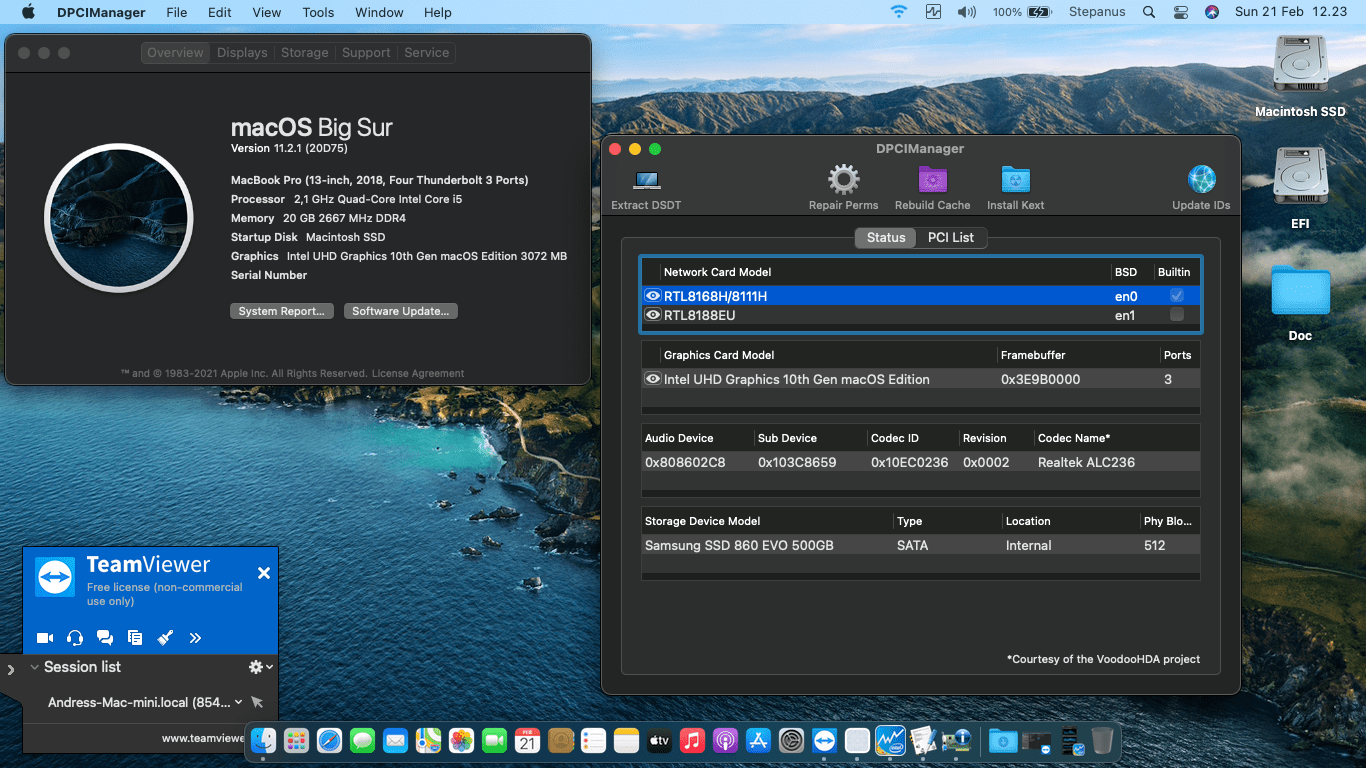Open the Tools menu
The width and height of the screenshot is (1366, 768).
point(317,12)
